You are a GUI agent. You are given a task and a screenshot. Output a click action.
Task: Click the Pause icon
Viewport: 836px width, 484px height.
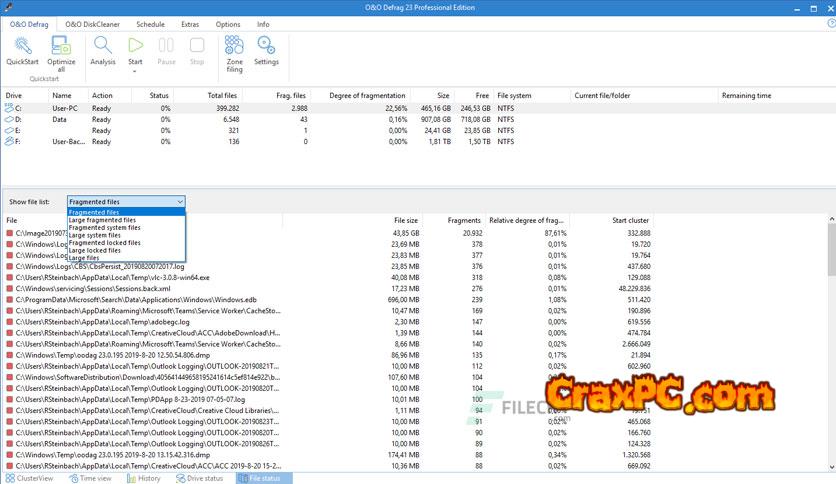[167, 46]
